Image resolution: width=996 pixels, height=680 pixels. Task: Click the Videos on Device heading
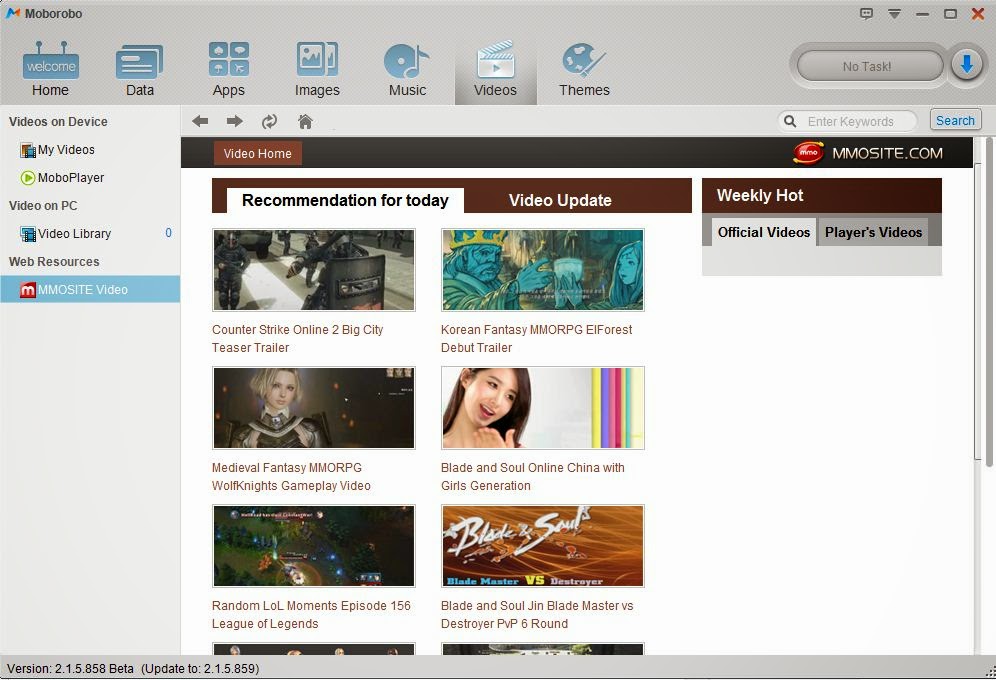[58, 121]
